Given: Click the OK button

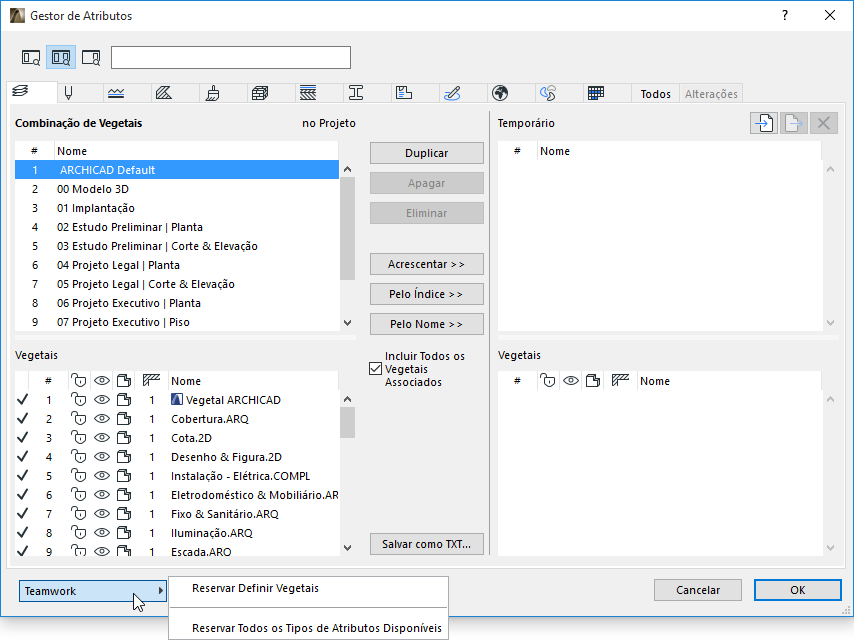Looking at the screenshot, I should pyautogui.click(x=798, y=590).
